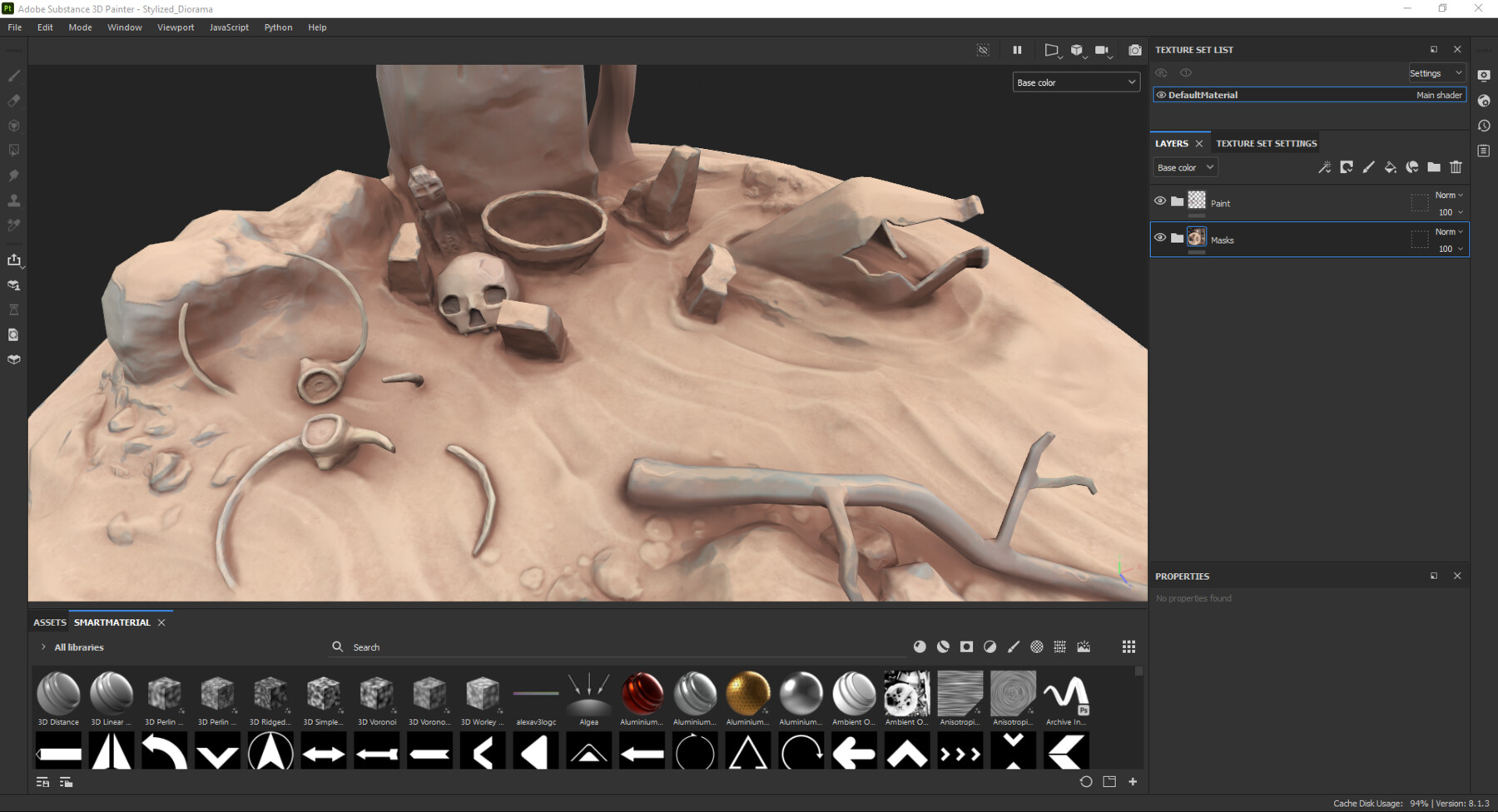
Task: Open the Base color viewport channel dropdown
Action: 1075,82
